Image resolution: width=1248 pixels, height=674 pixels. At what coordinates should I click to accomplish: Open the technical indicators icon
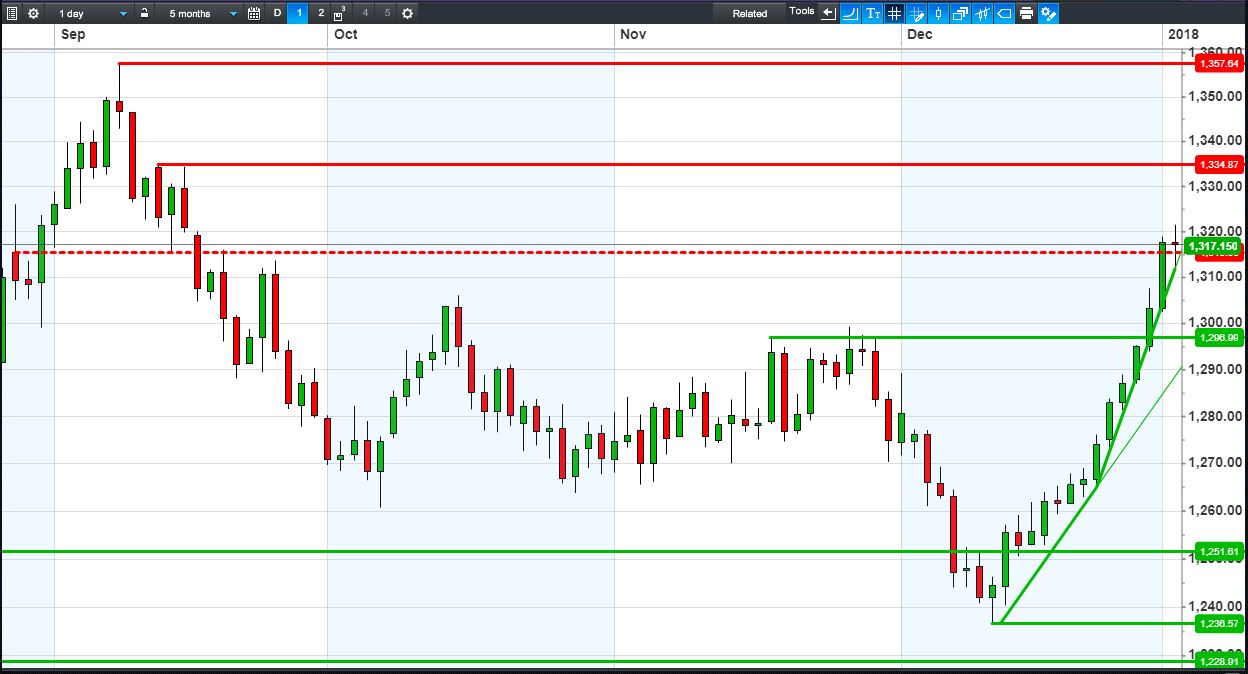[x=982, y=13]
